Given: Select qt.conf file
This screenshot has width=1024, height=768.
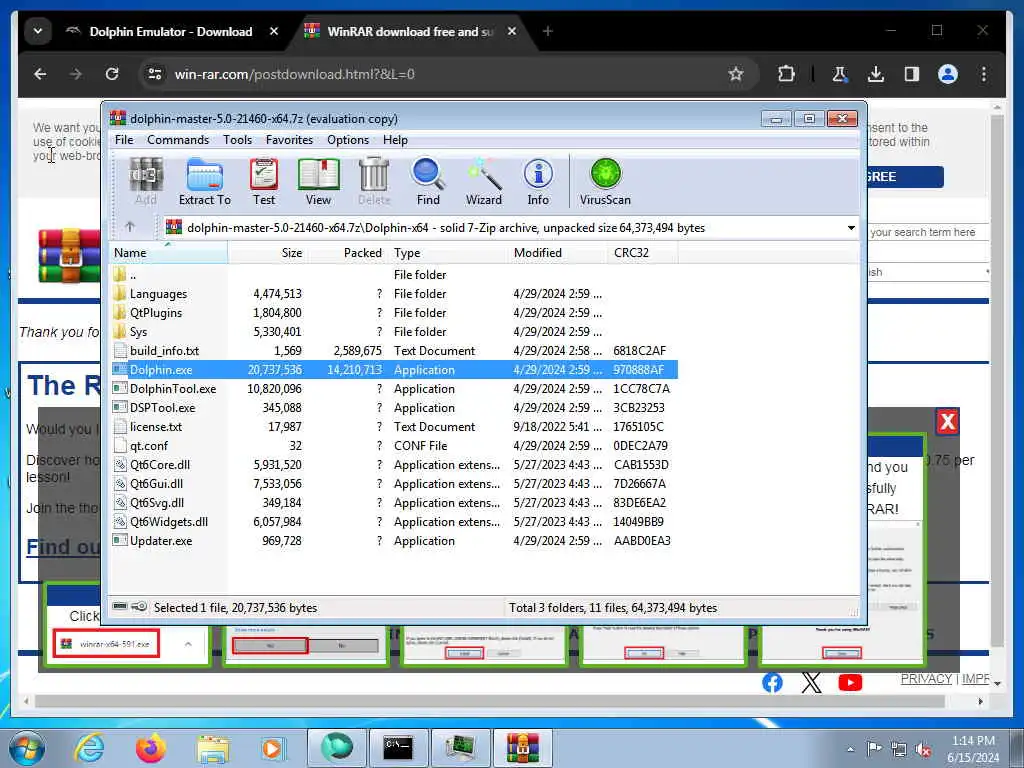Looking at the screenshot, I should (x=394, y=445).
